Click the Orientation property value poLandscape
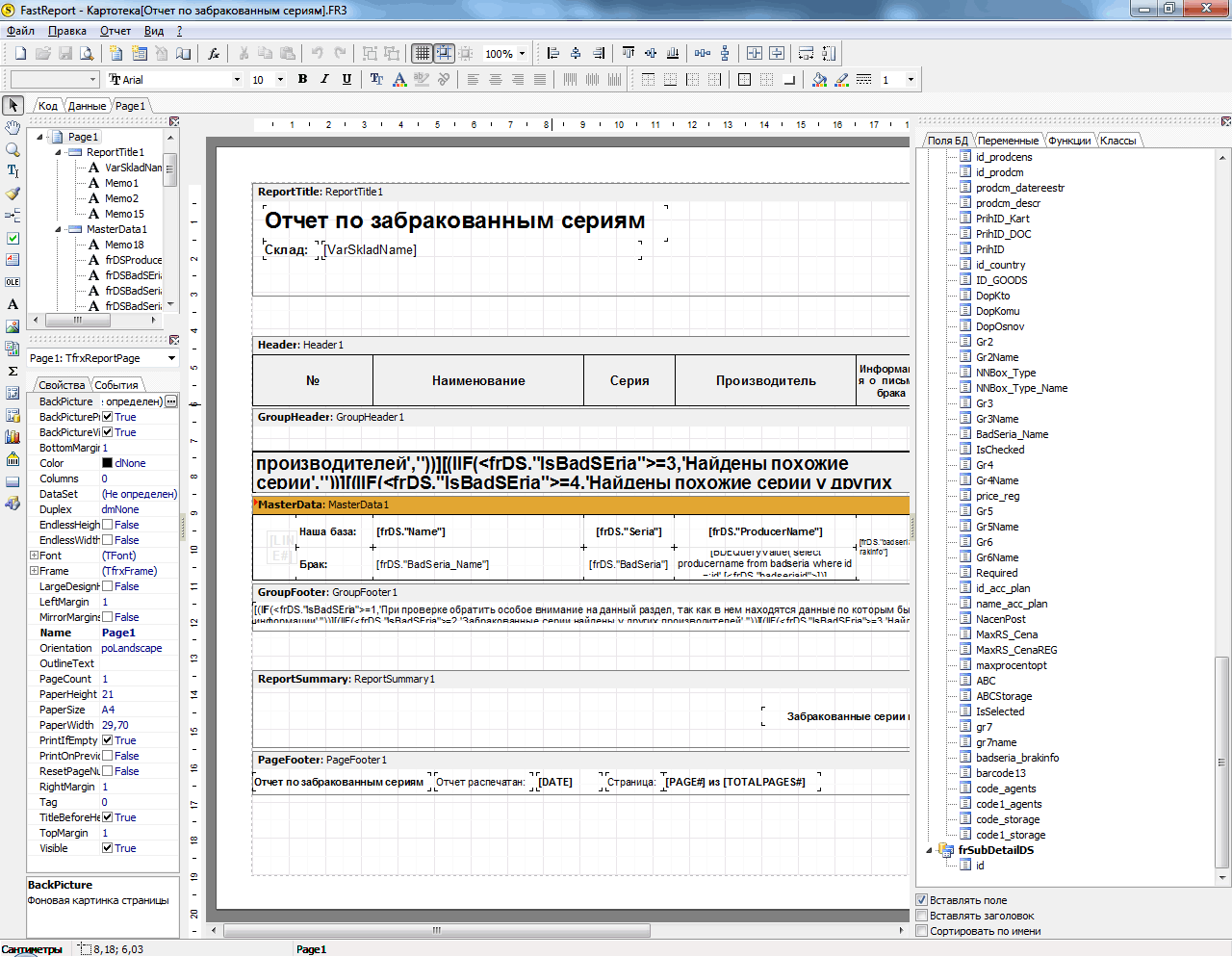1232x957 pixels. [x=132, y=648]
